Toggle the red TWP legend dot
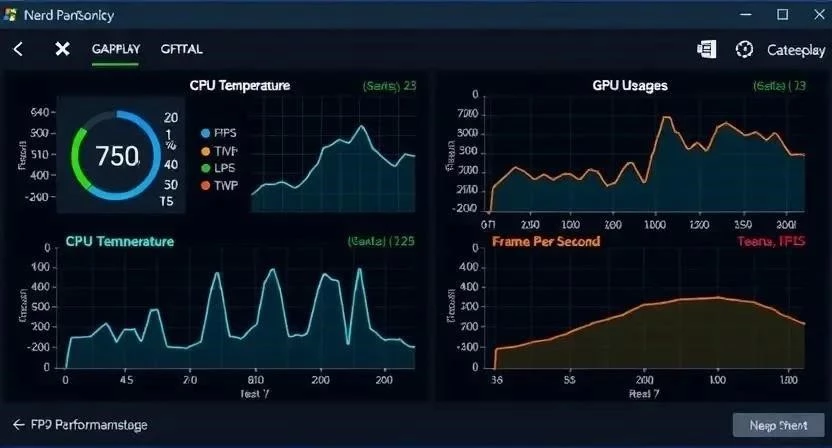The image size is (832, 448). (x=205, y=185)
